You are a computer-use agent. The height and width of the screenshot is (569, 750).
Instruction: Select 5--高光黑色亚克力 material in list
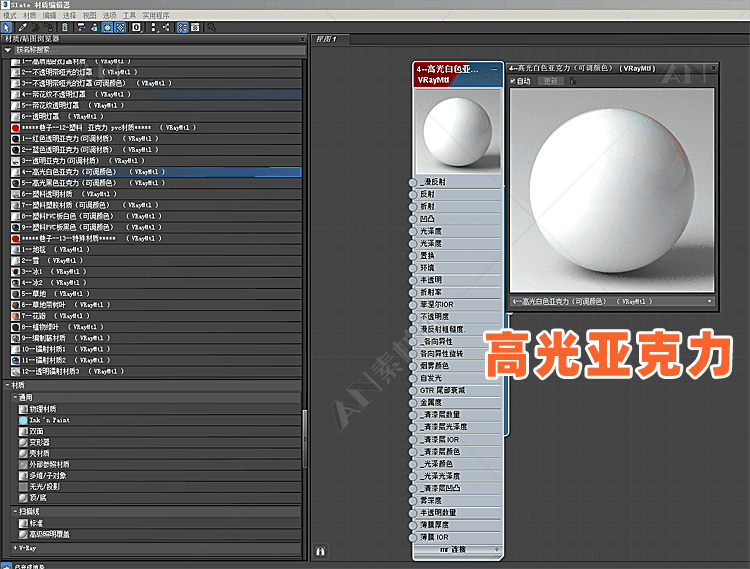82,183
